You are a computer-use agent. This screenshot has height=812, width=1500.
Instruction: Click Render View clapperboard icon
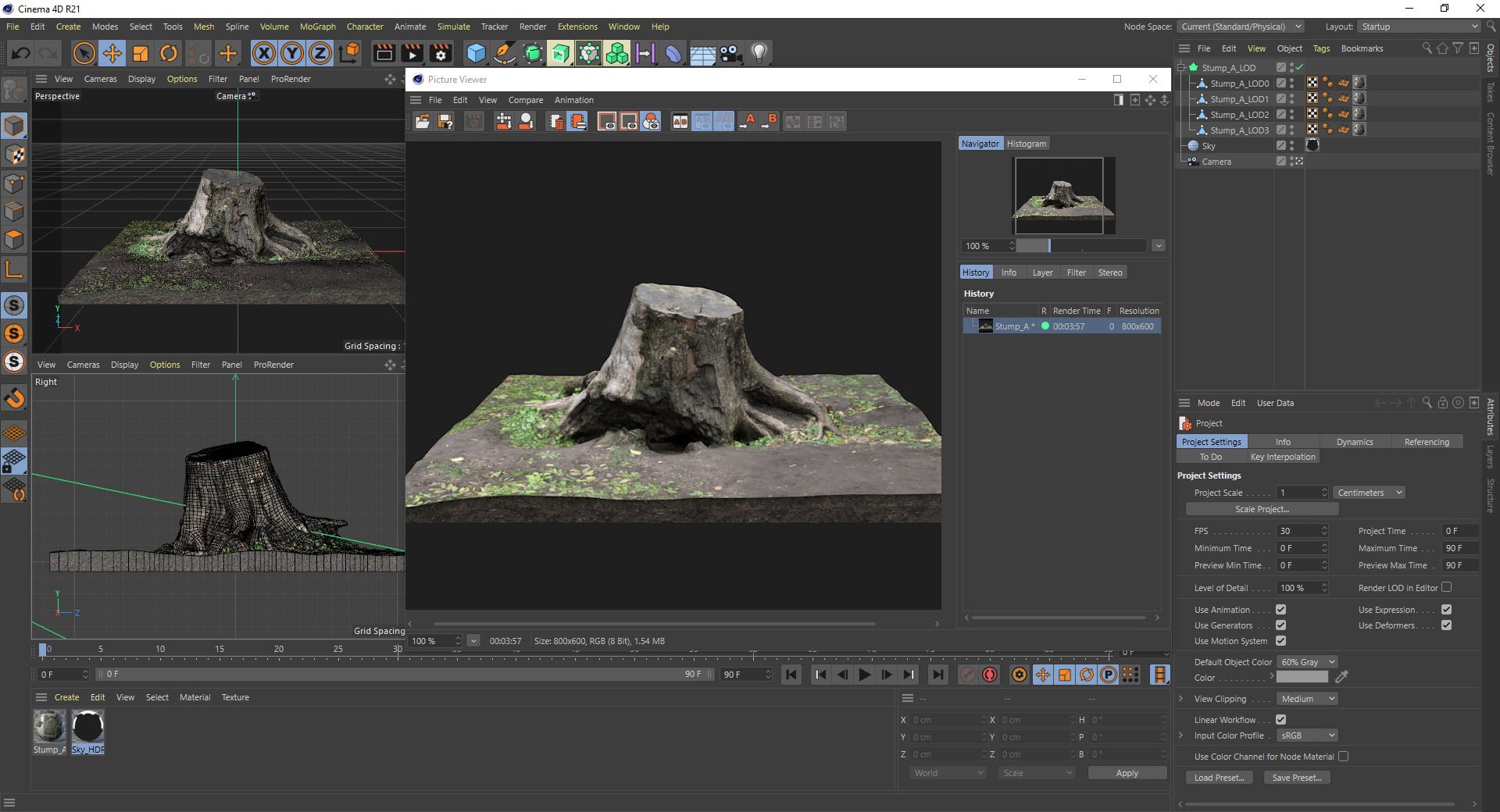coord(384,53)
